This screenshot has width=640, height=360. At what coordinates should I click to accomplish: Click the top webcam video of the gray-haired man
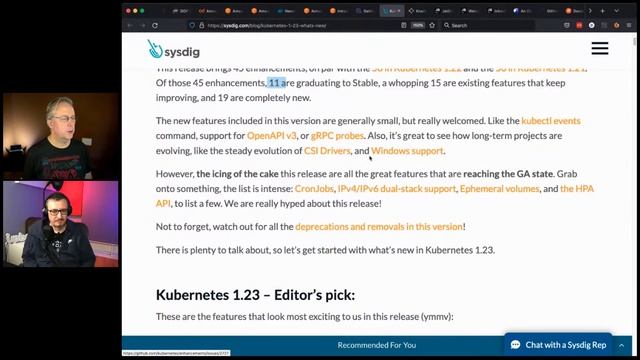(x=61, y=136)
